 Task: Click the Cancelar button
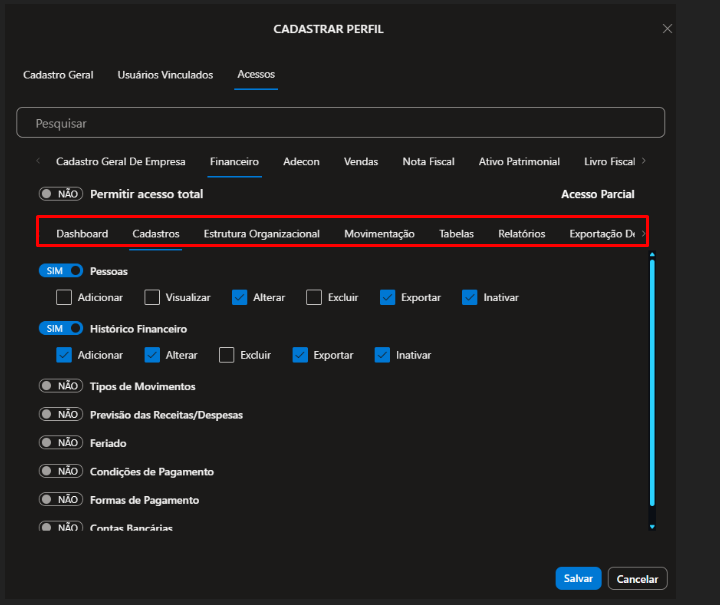[637, 579]
